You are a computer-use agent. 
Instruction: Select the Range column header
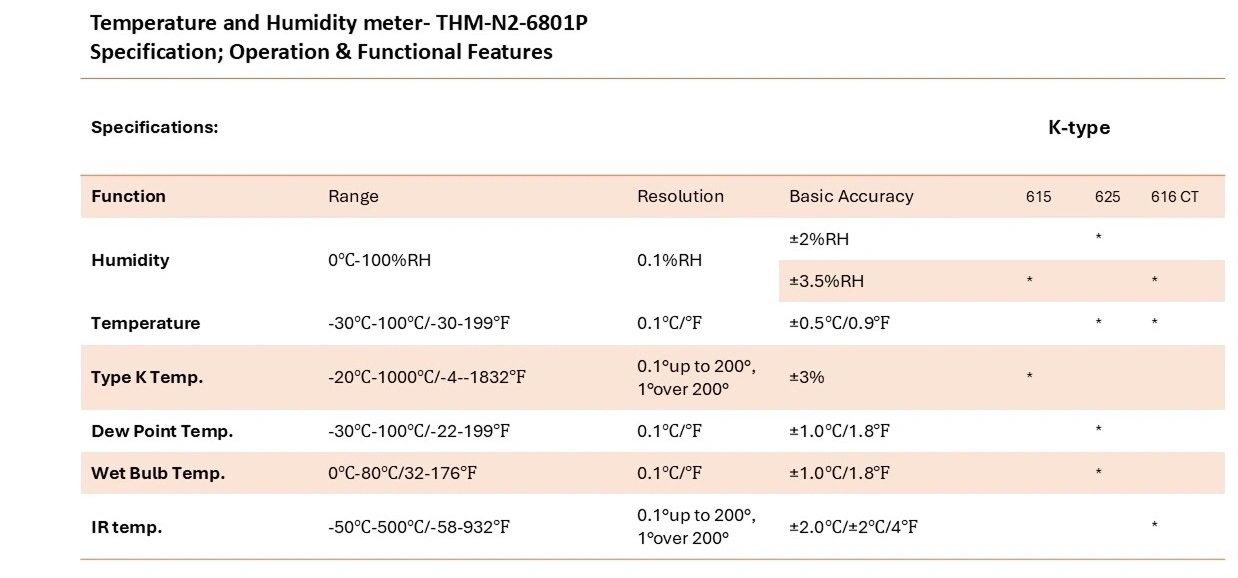(x=353, y=196)
